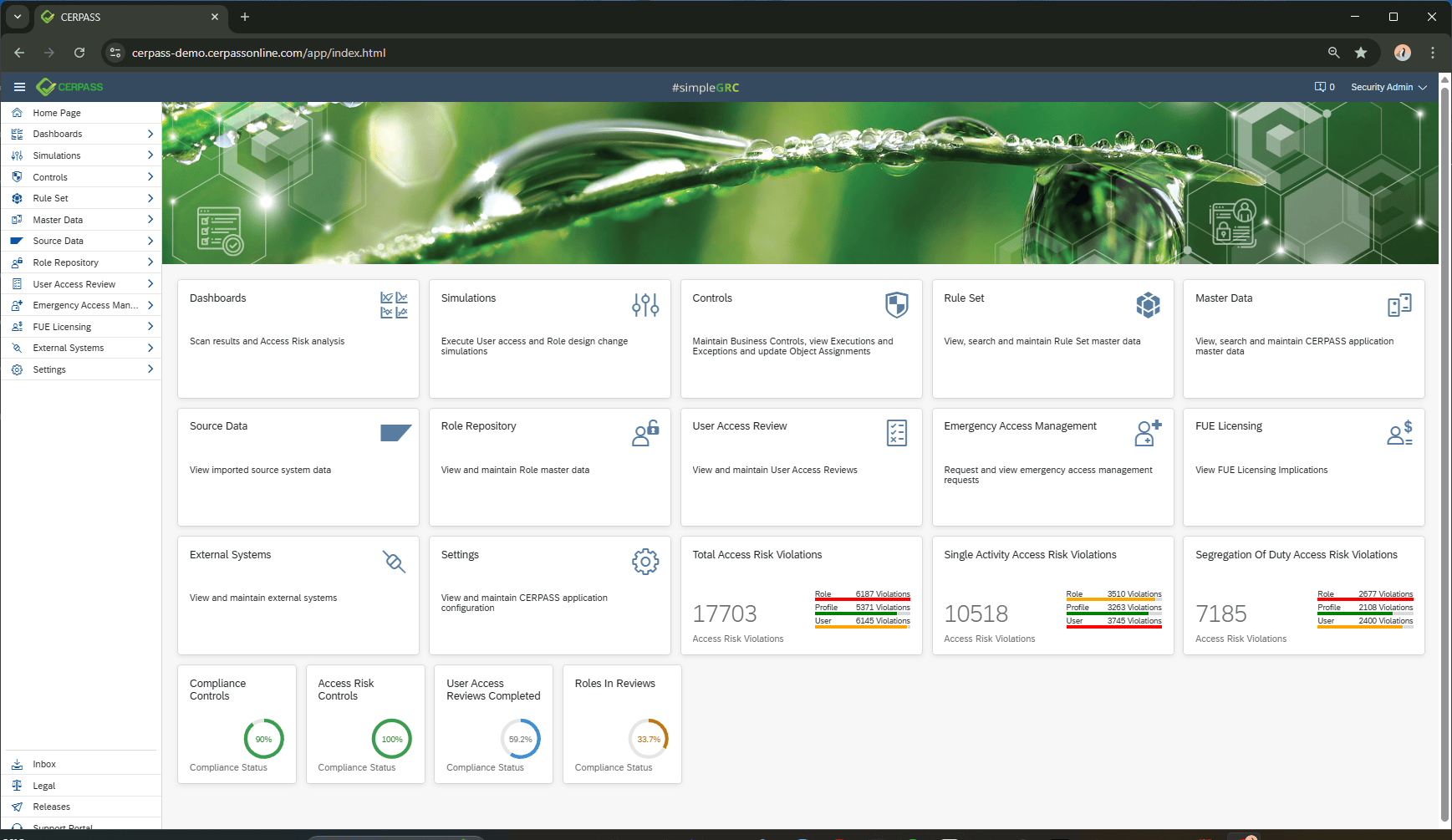Toggle the hamburger navigation menu
The height and width of the screenshot is (840, 1452).
pos(19,87)
